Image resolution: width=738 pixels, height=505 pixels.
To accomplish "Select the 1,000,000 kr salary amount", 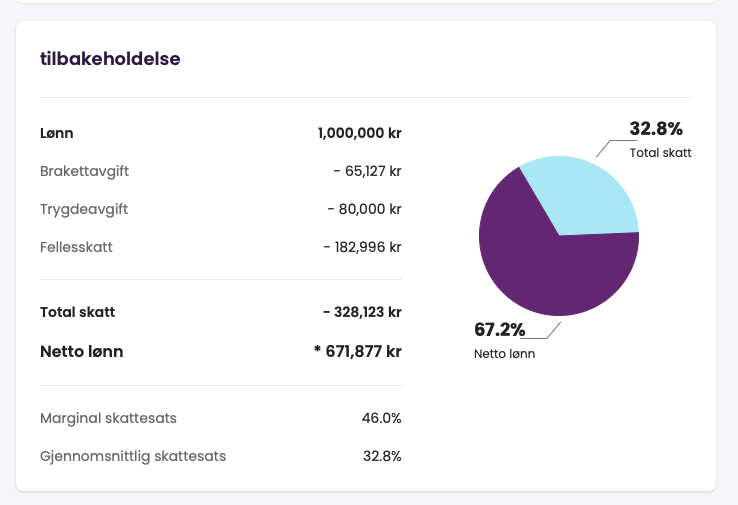I will [359, 133].
